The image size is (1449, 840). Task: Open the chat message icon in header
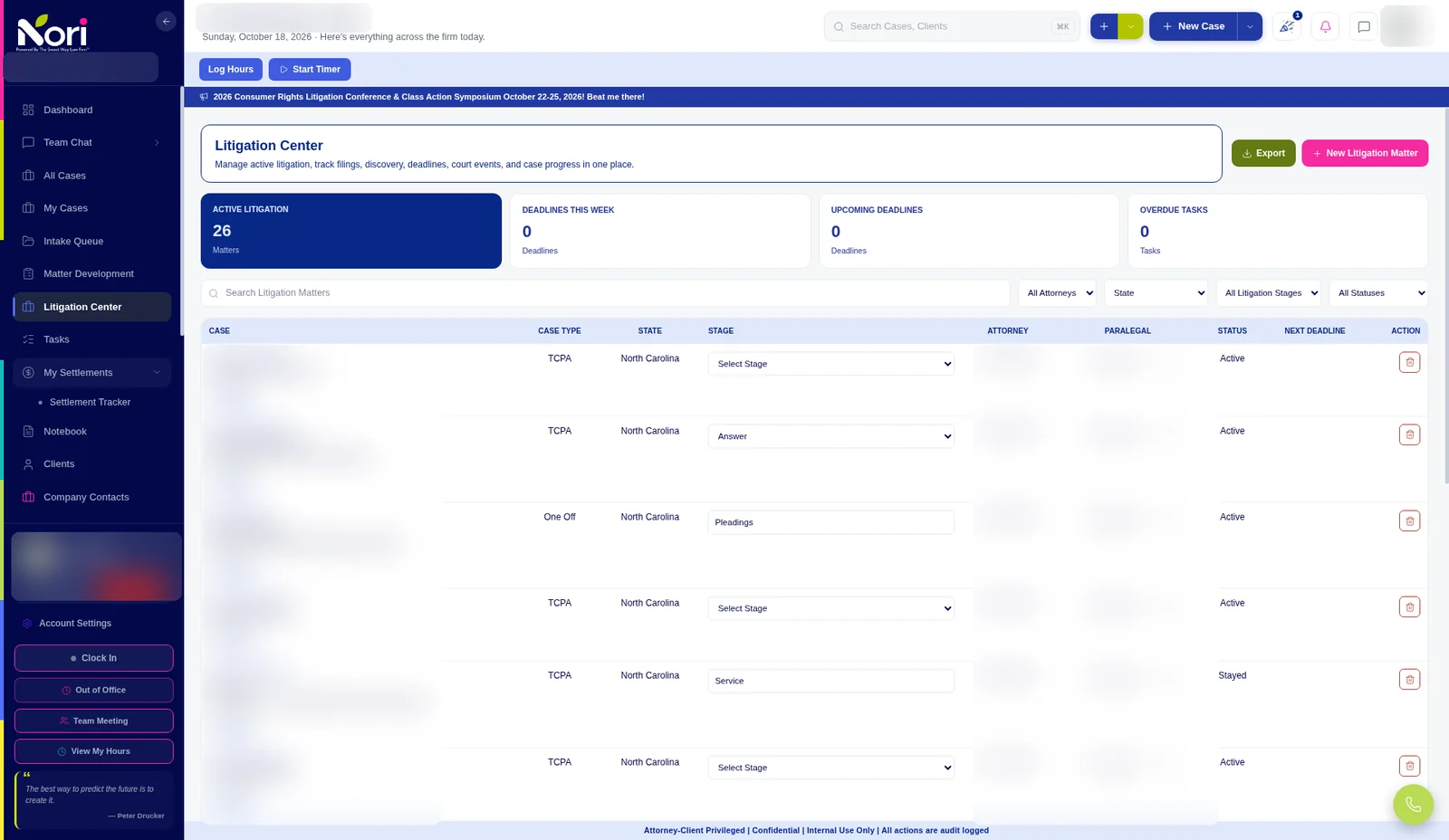[1364, 26]
